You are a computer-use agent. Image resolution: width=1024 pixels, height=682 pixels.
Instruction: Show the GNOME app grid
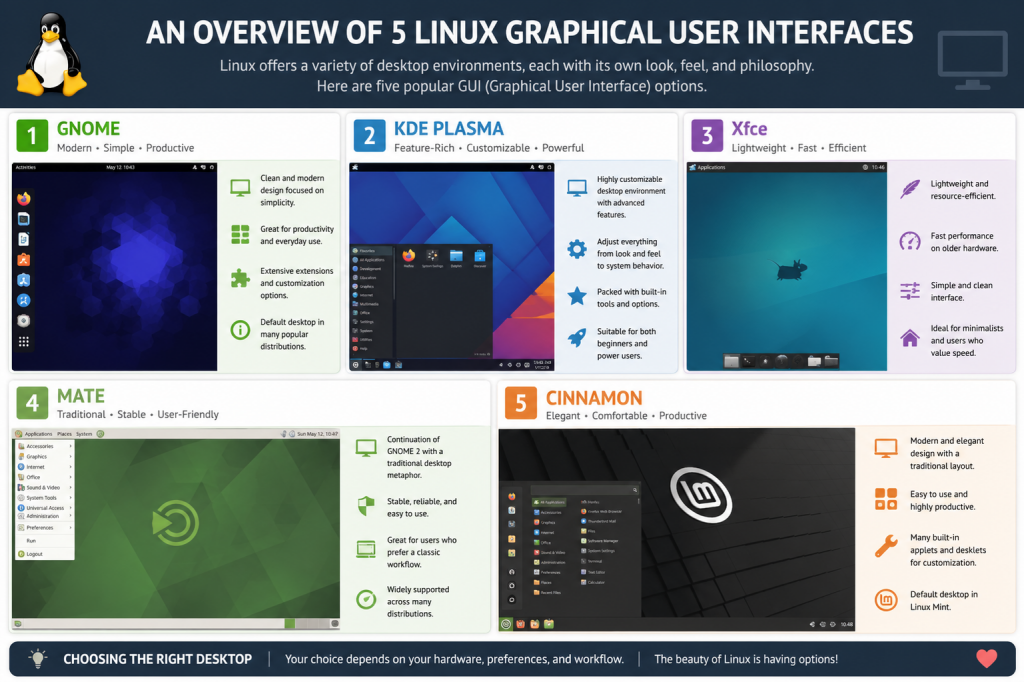(x=24, y=342)
